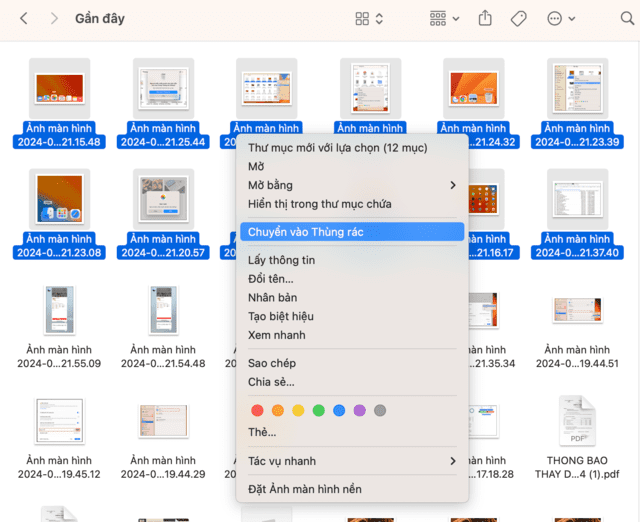Viewport: 640px width, 522px height.
Task: Select 'Mở' from context menu
Action: (352, 166)
